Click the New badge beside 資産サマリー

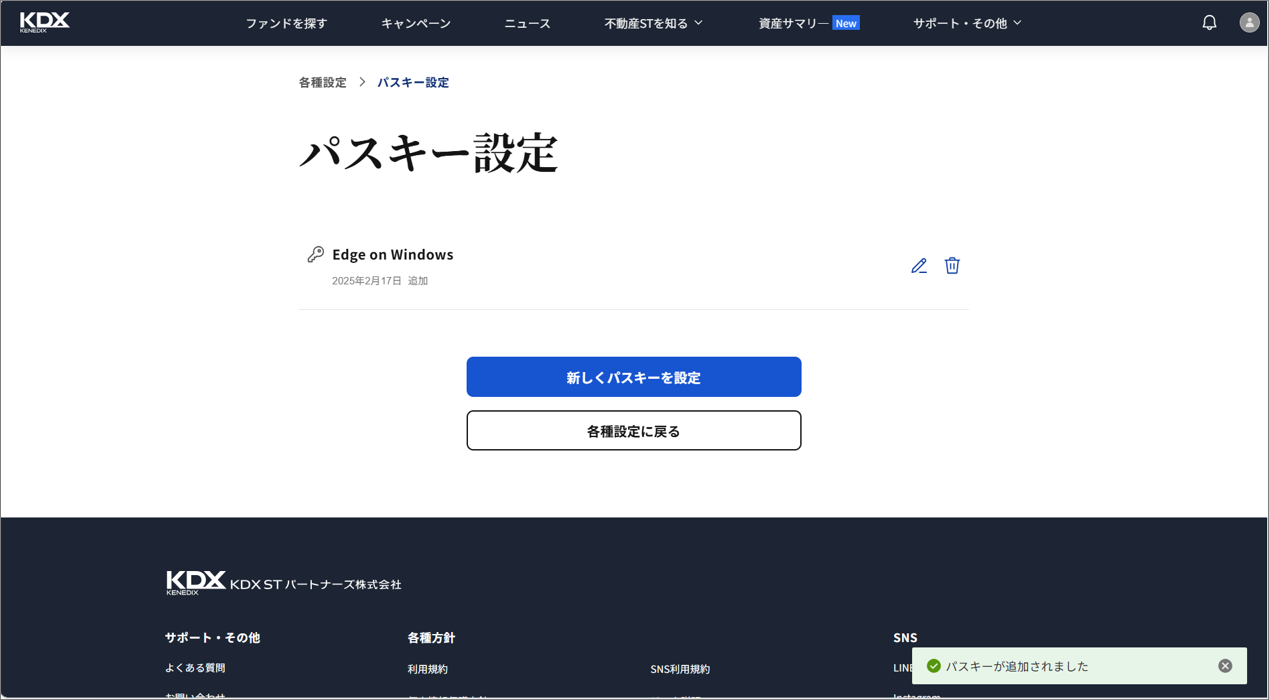[846, 23]
